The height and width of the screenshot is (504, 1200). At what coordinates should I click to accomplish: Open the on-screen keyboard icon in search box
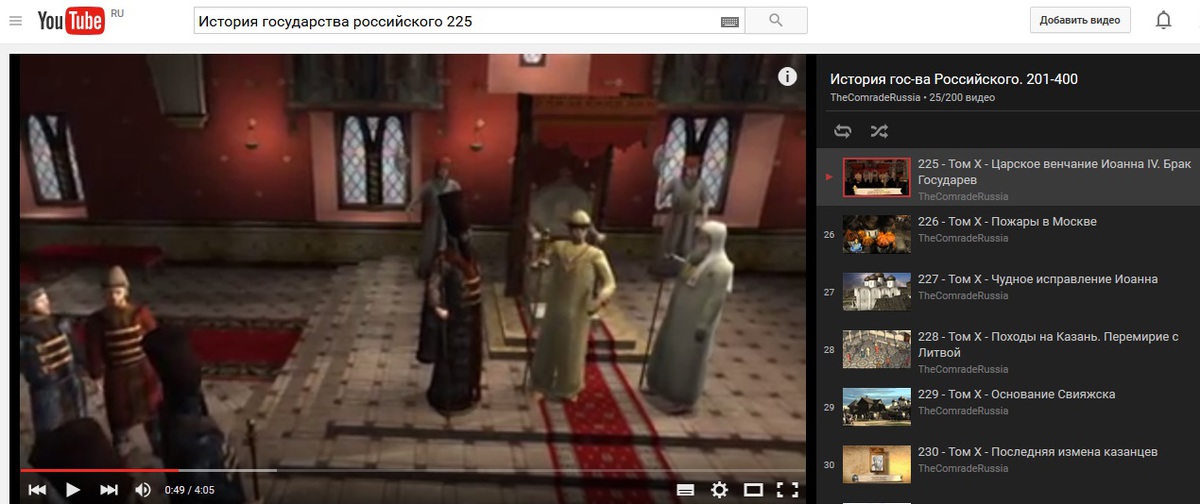click(x=729, y=21)
